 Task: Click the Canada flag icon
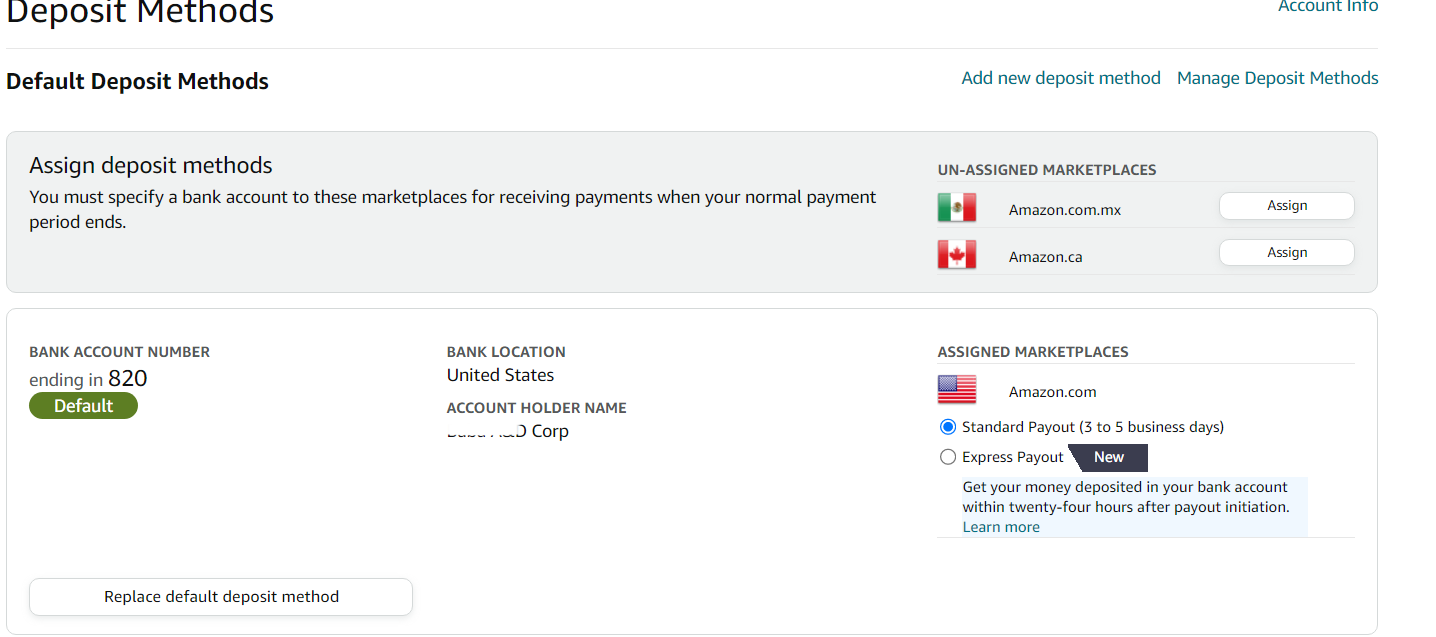(957, 255)
